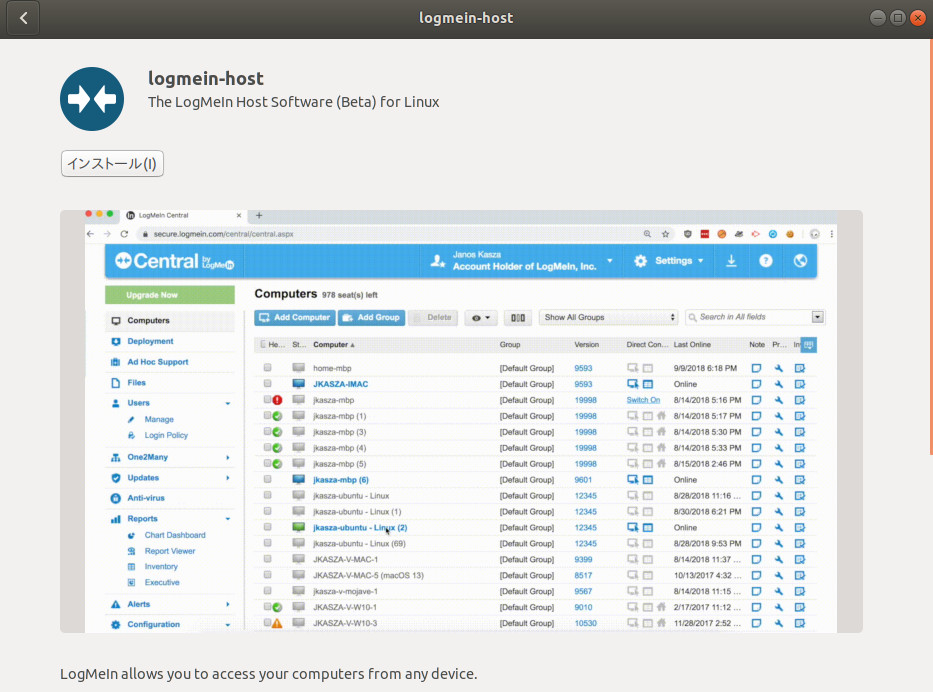This screenshot has height=692, width=933.
Task: Open the Show All Groups dropdown
Action: (607, 317)
